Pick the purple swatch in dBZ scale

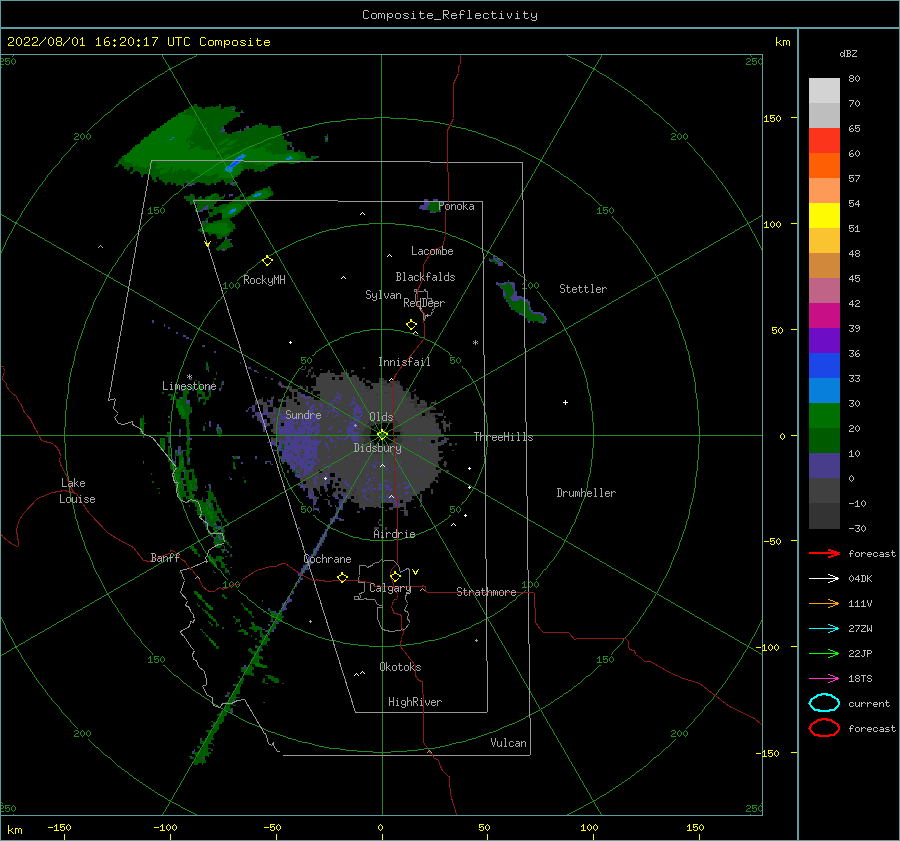click(824, 340)
